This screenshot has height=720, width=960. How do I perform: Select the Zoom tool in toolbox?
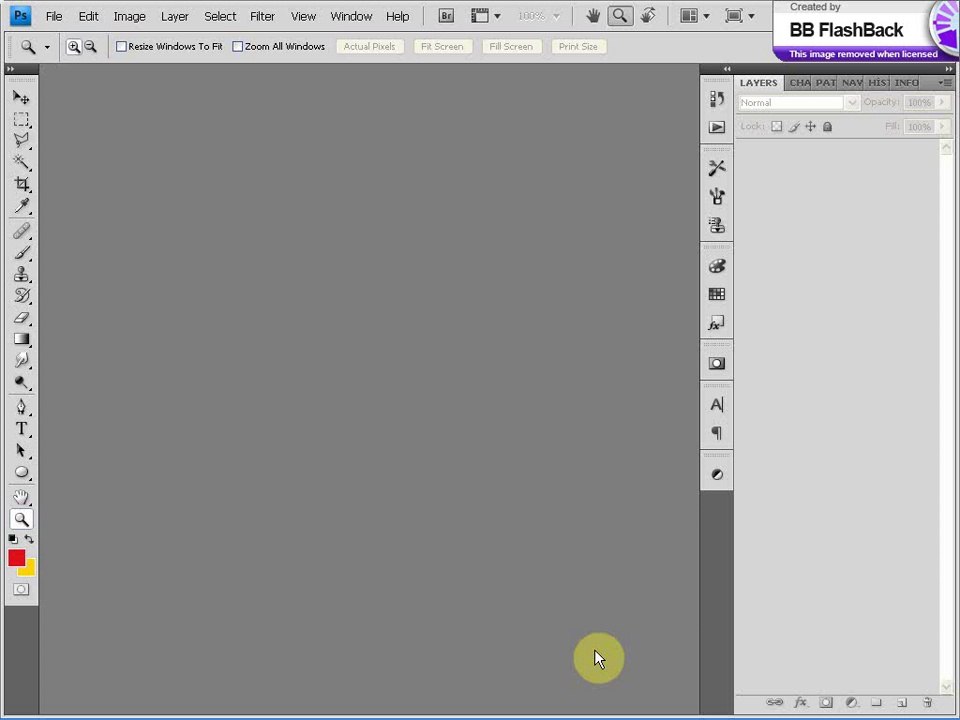21,519
